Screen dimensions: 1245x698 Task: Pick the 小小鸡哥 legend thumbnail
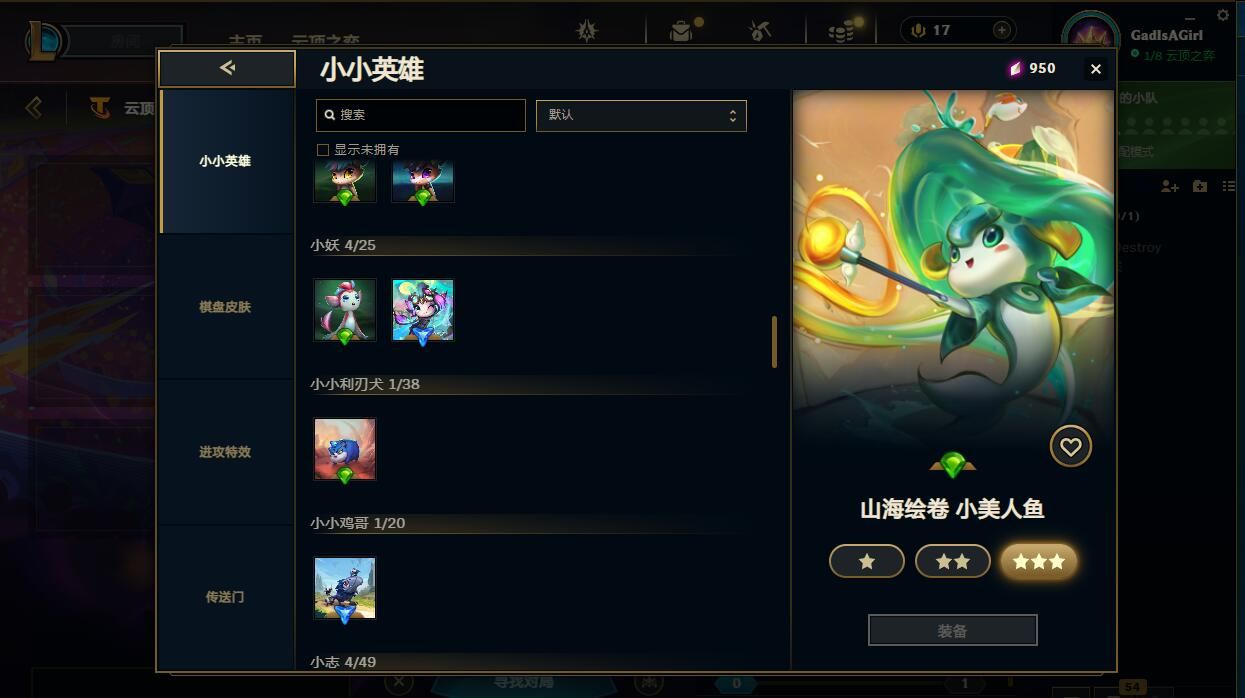(x=345, y=588)
